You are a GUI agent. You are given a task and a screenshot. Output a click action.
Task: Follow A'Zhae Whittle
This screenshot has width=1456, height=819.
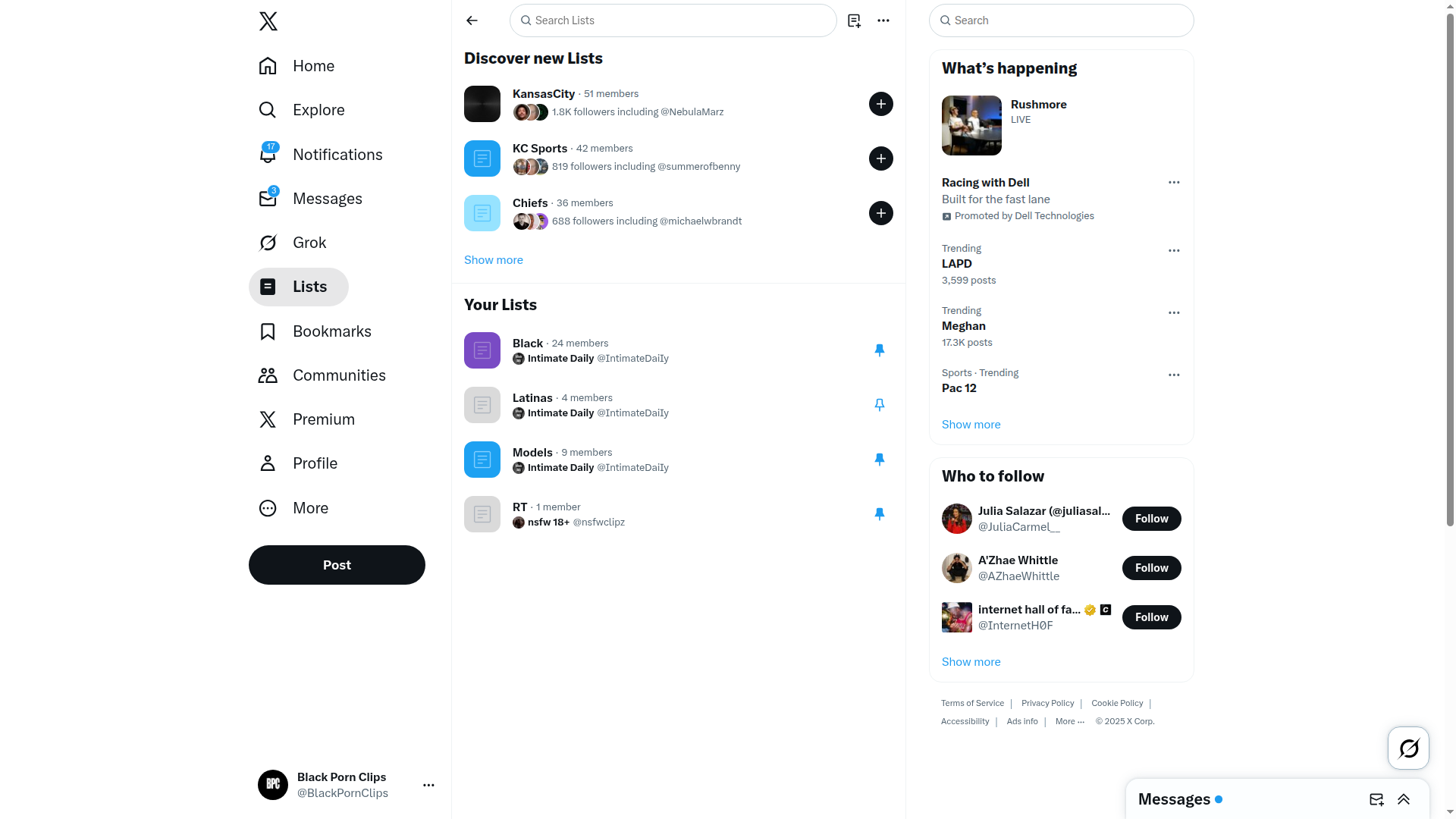point(1151,568)
